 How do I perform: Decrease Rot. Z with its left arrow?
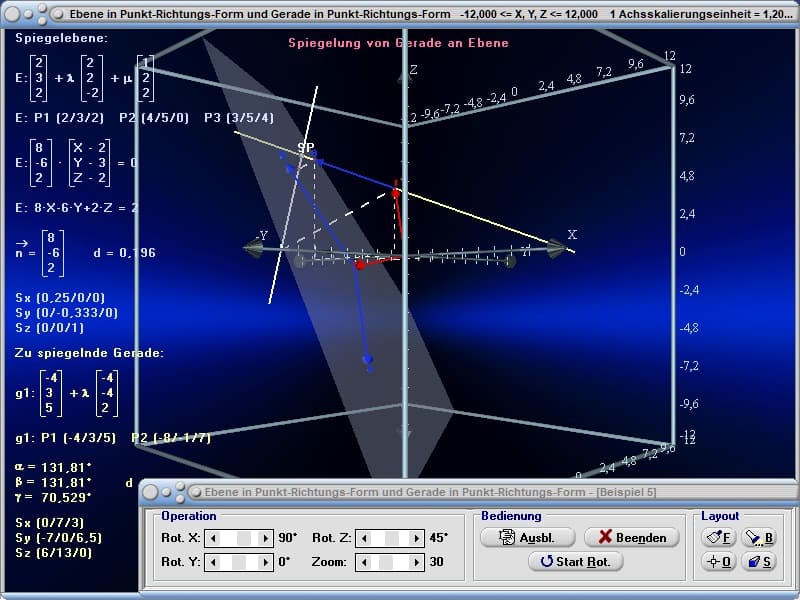(x=364, y=538)
